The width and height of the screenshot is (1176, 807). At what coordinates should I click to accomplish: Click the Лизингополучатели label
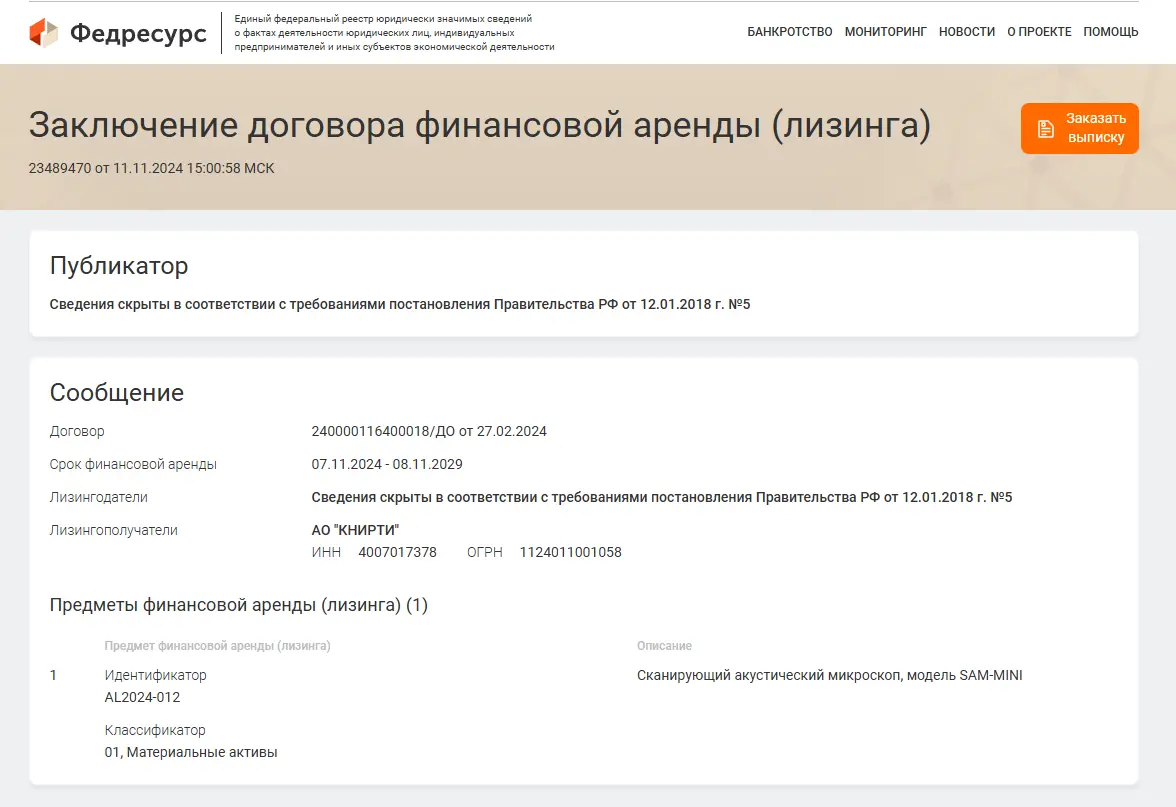(113, 530)
